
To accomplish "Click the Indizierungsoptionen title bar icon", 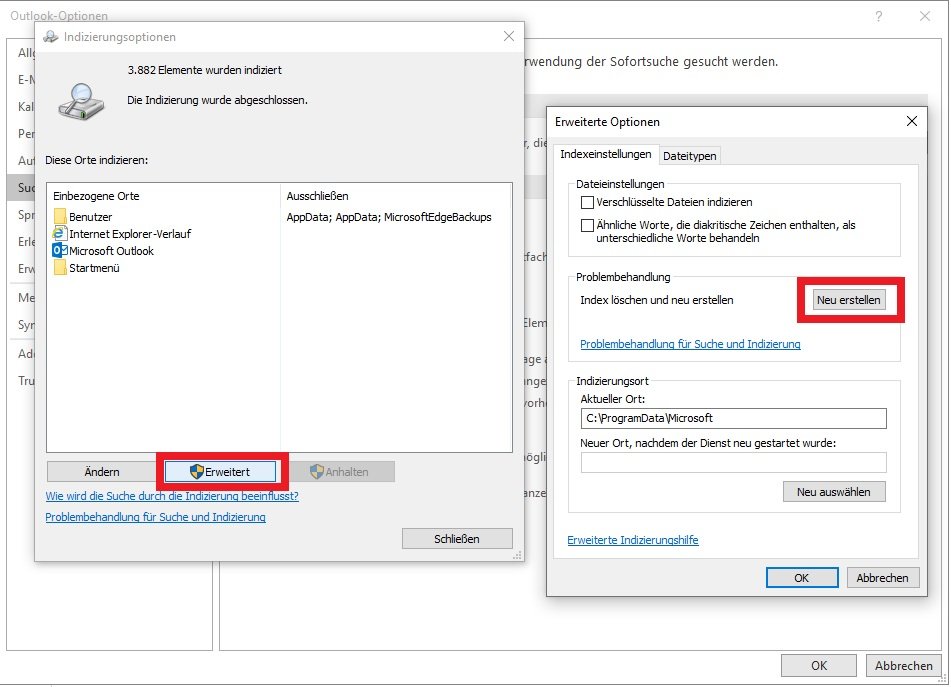I will (x=50, y=36).
